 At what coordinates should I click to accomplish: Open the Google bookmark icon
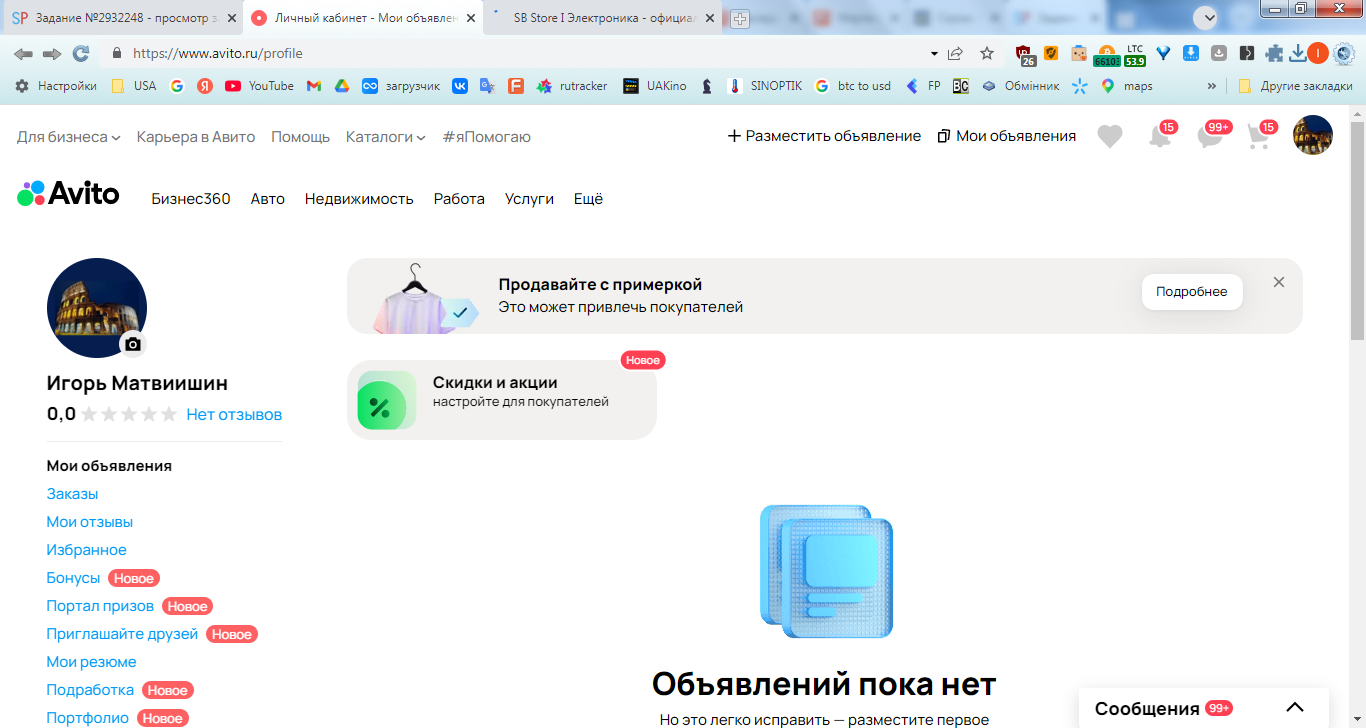[177, 86]
